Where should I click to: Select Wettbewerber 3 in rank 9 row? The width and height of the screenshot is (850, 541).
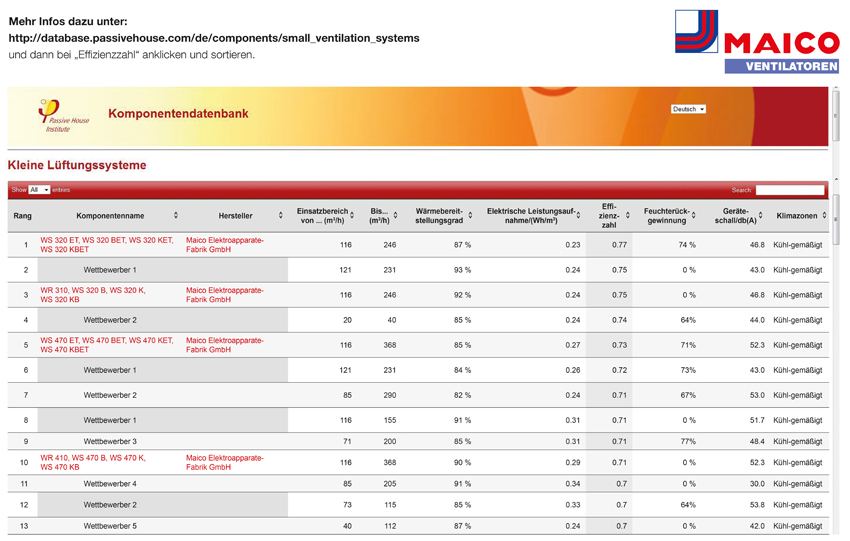coord(110,441)
